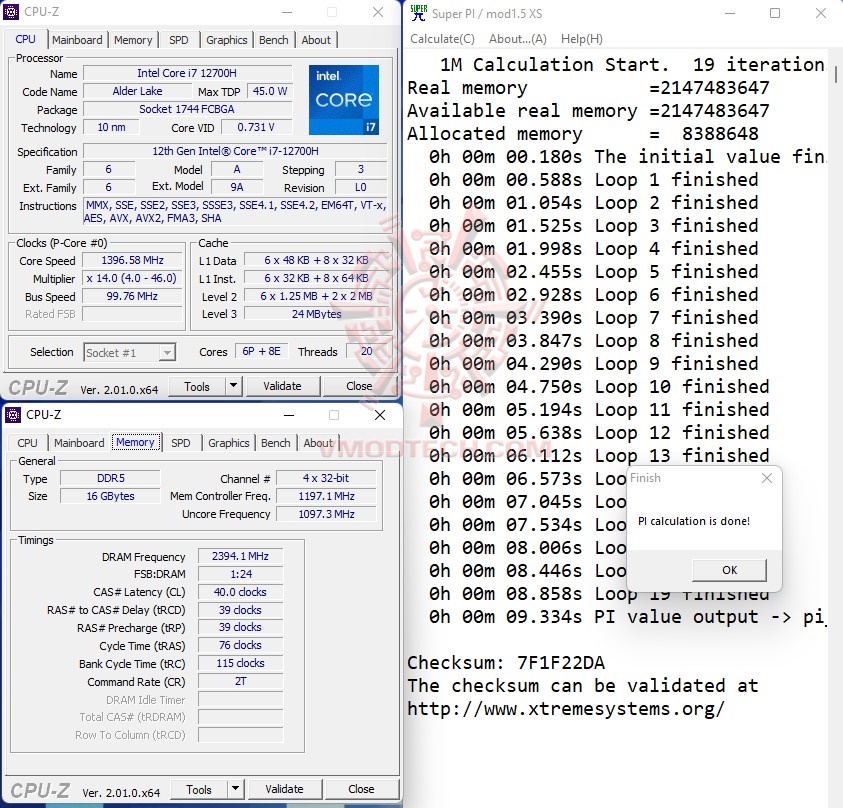Click Max TDP value 45.0 W
The width and height of the screenshot is (843, 808).
270,91
